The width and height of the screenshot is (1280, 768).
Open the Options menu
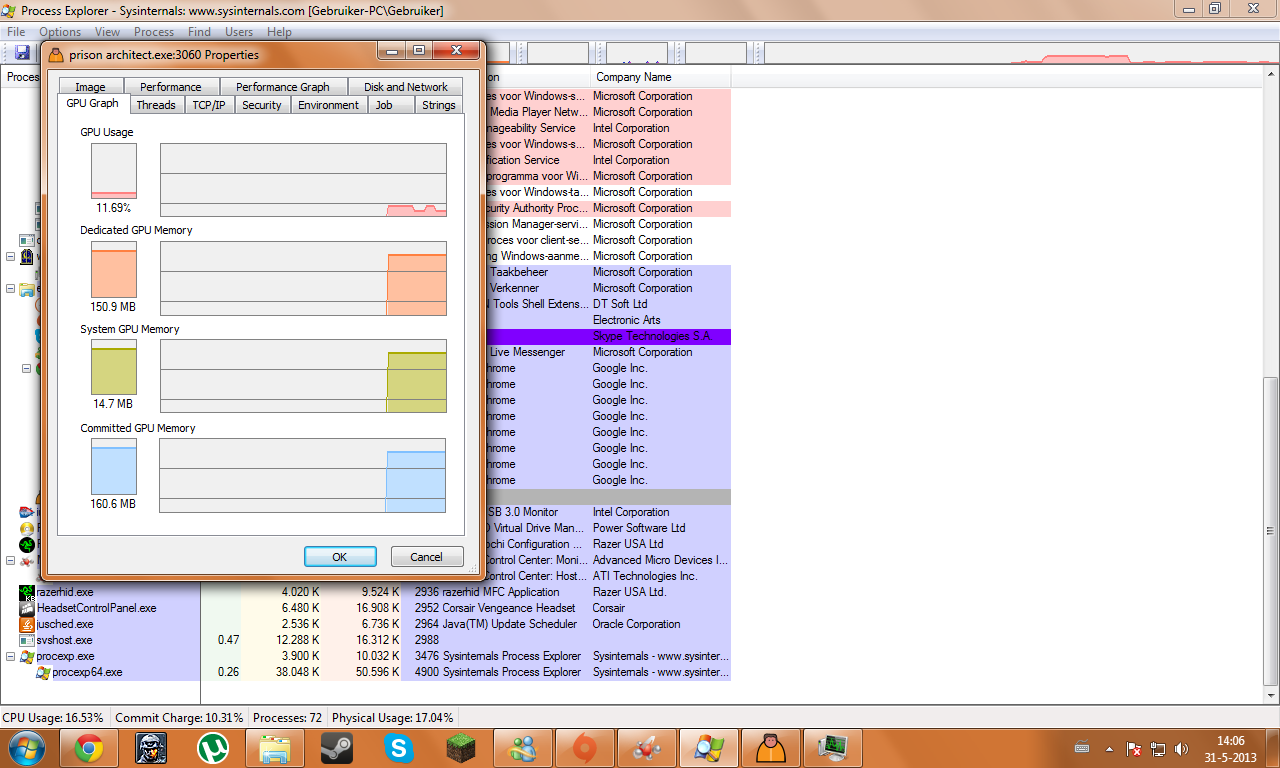pyautogui.click(x=60, y=32)
